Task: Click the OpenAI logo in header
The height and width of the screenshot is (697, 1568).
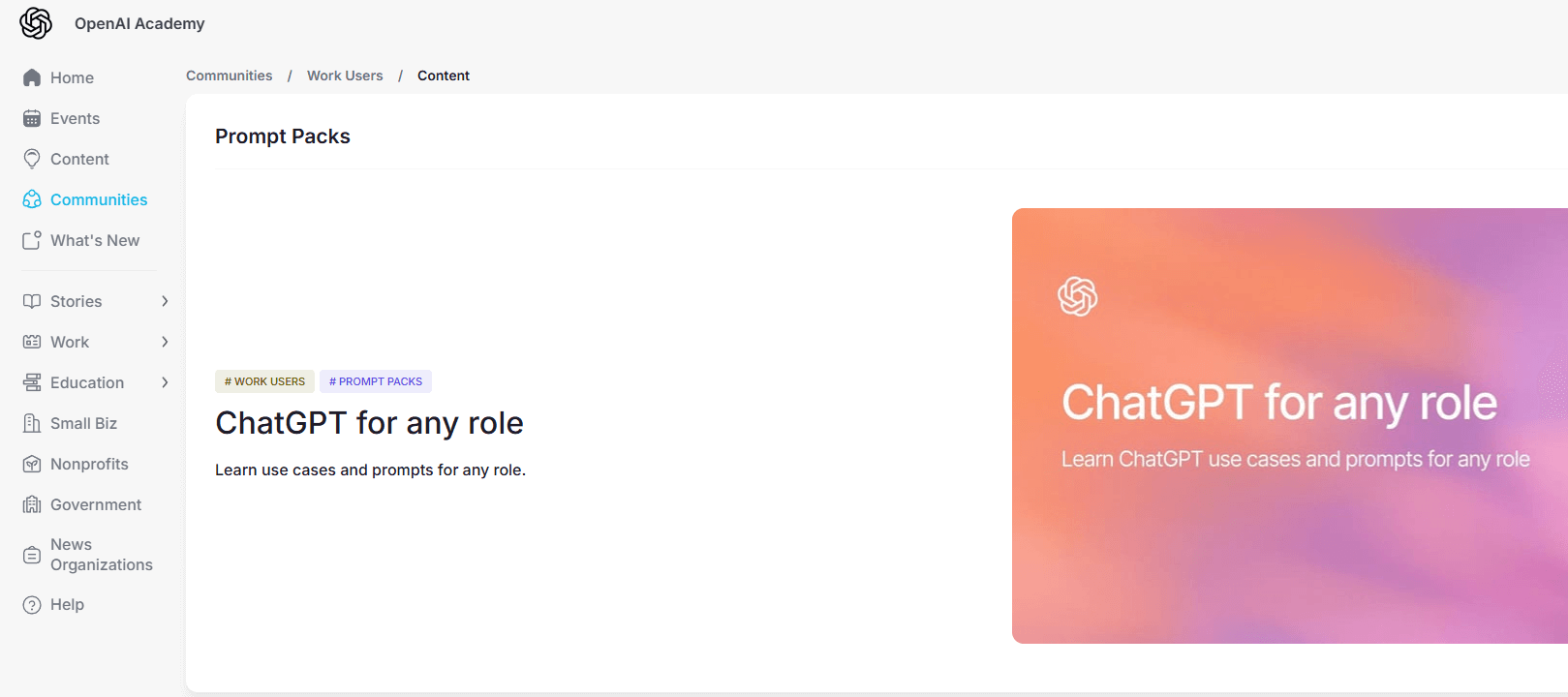Action: point(36,23)
